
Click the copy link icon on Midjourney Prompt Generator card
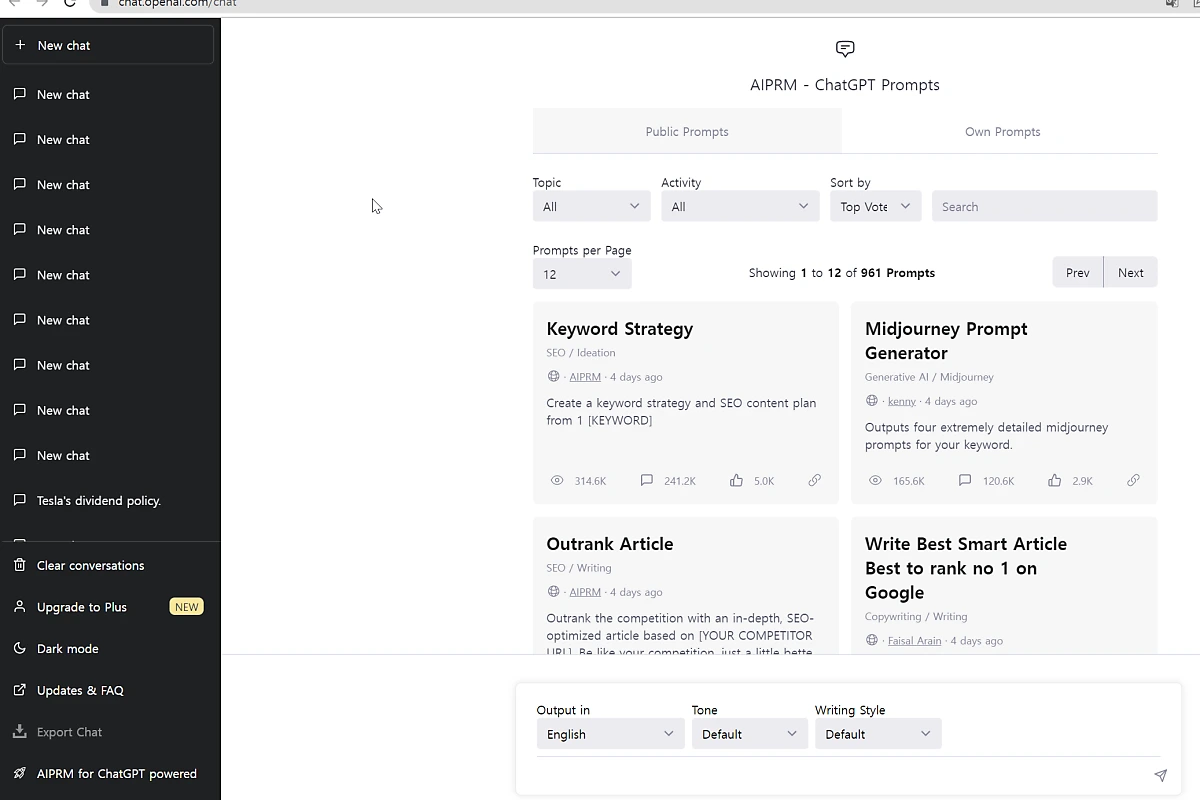pos(1133,480)
